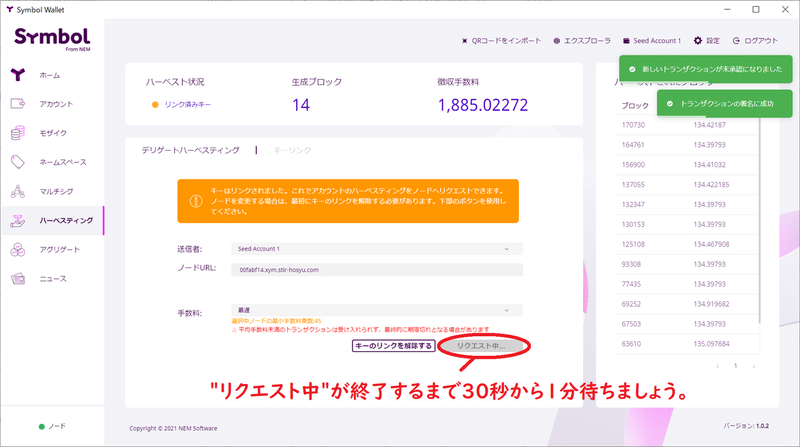800x447 pixels.
Task: Click ログアウト link
Action: [761, 41]
